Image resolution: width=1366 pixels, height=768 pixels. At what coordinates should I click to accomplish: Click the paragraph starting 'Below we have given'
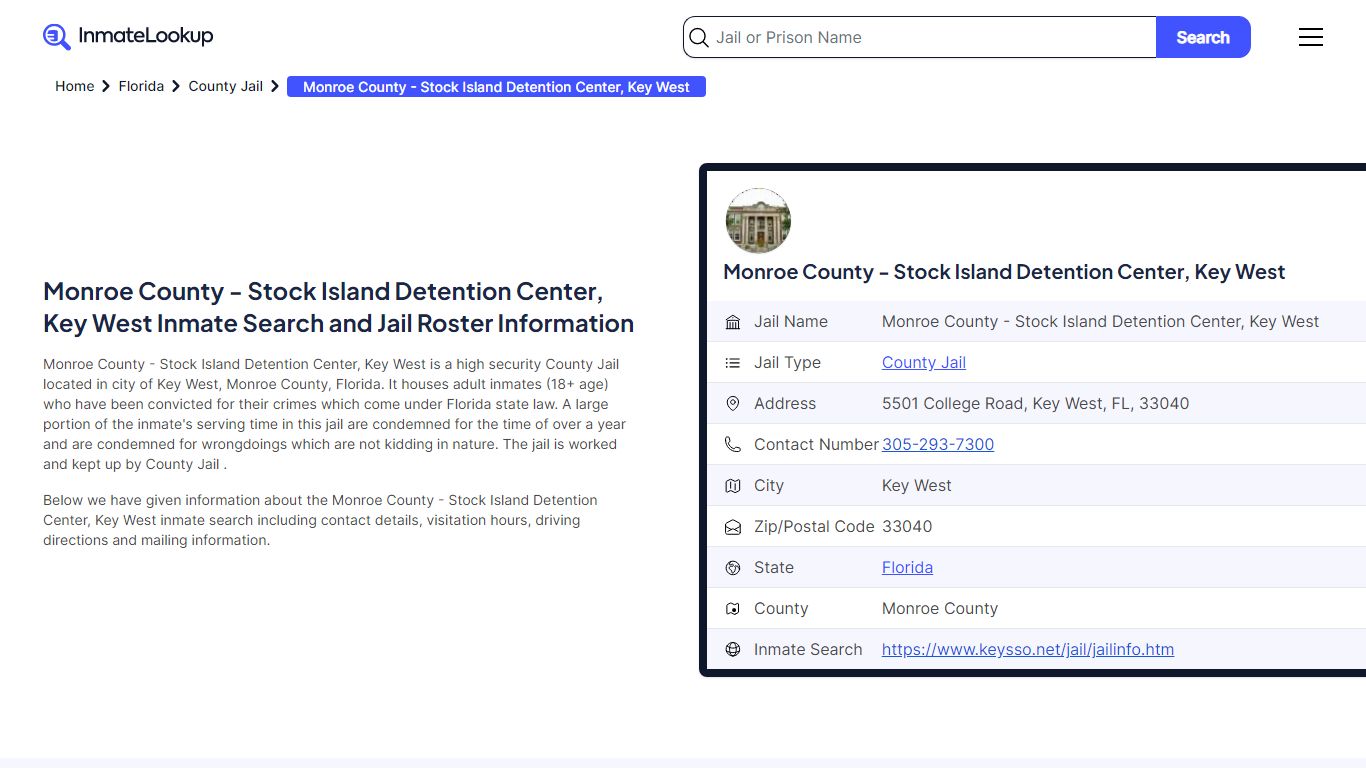320,520
